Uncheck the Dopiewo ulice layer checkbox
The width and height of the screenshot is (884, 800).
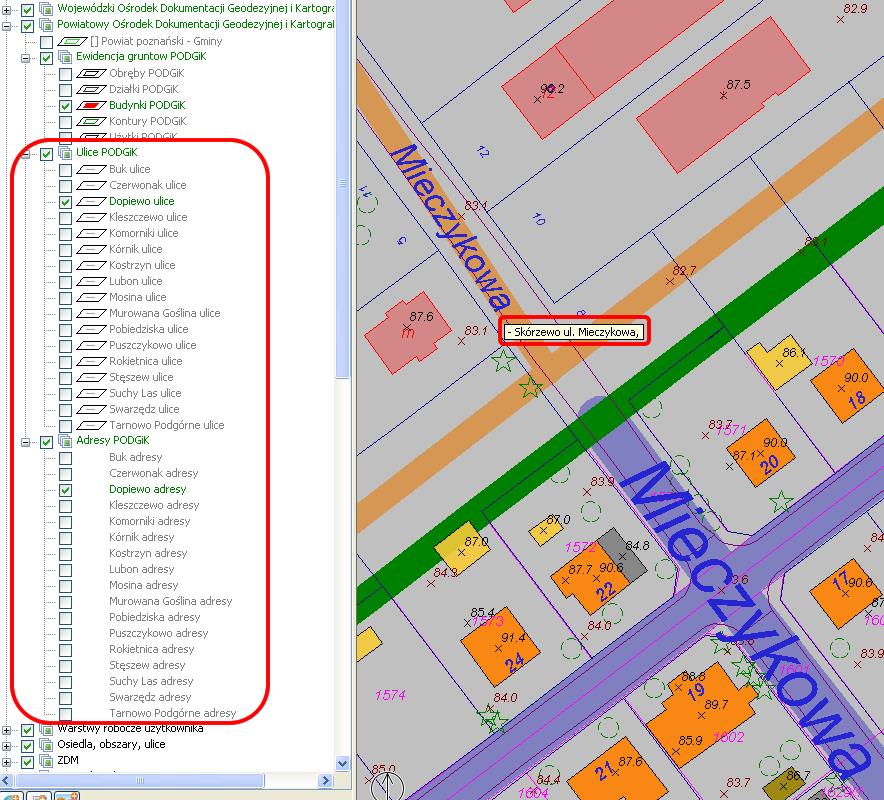[65, 201]
